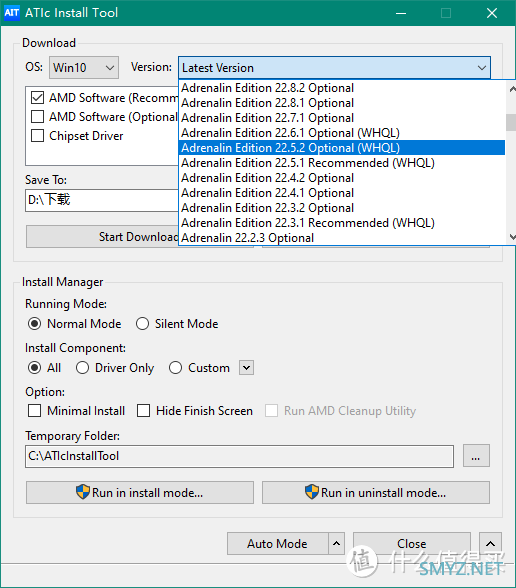Open the Custom component dropdown arrow

coord(246,368)
